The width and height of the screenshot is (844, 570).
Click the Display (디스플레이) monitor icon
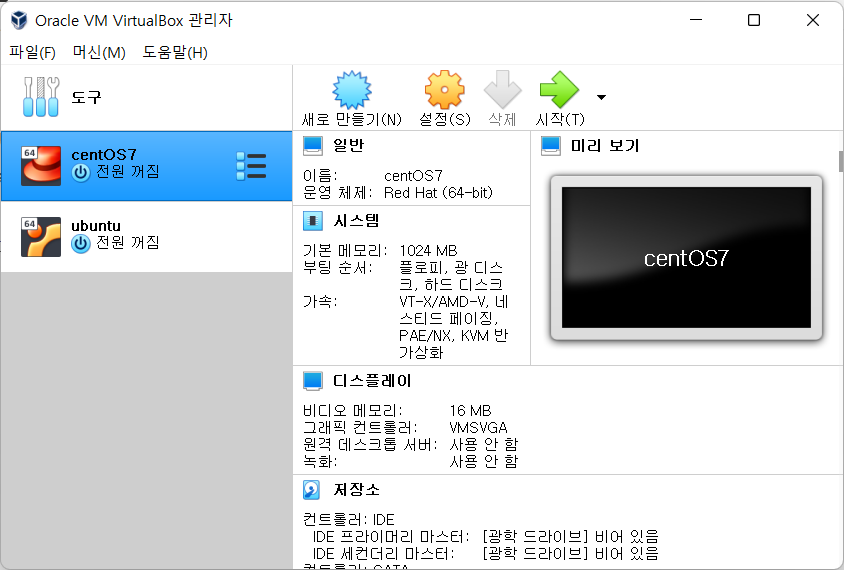click(313, 381)
